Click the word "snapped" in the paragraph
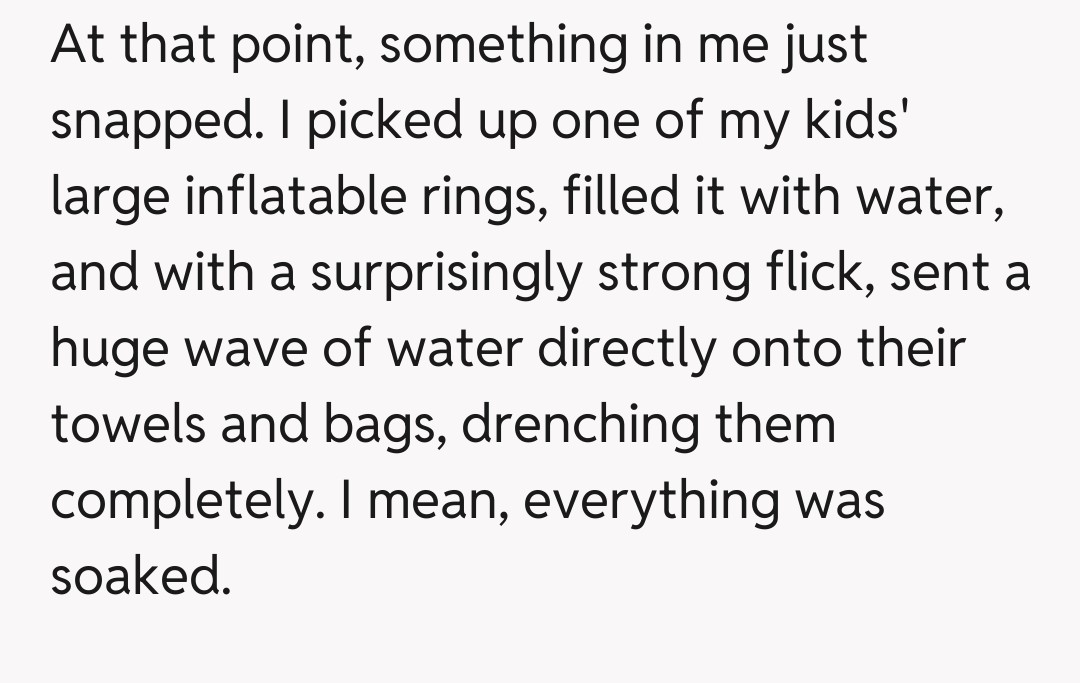 137,123
